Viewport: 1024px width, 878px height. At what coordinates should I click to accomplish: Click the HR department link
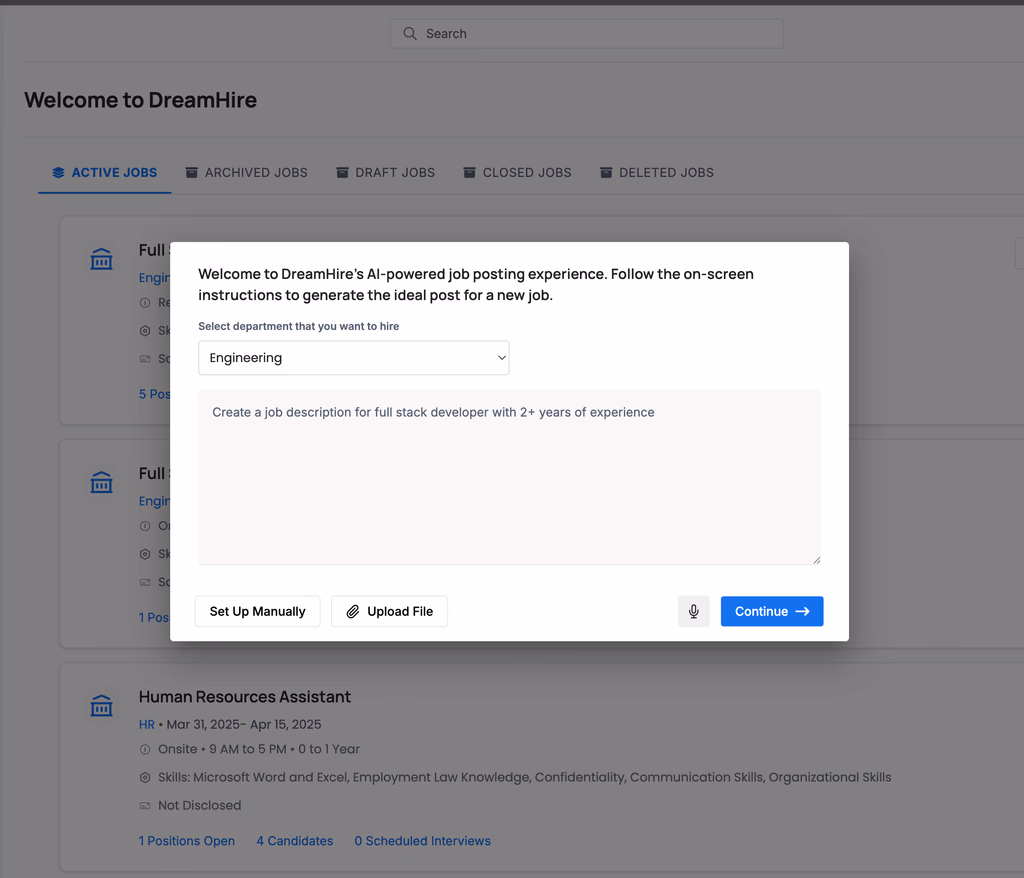147,724
